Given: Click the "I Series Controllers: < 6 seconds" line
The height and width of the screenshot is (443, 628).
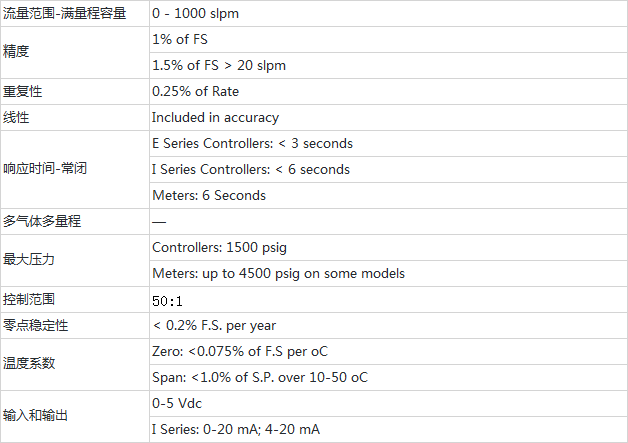Looking at the screenshot, I should (250, 169).
